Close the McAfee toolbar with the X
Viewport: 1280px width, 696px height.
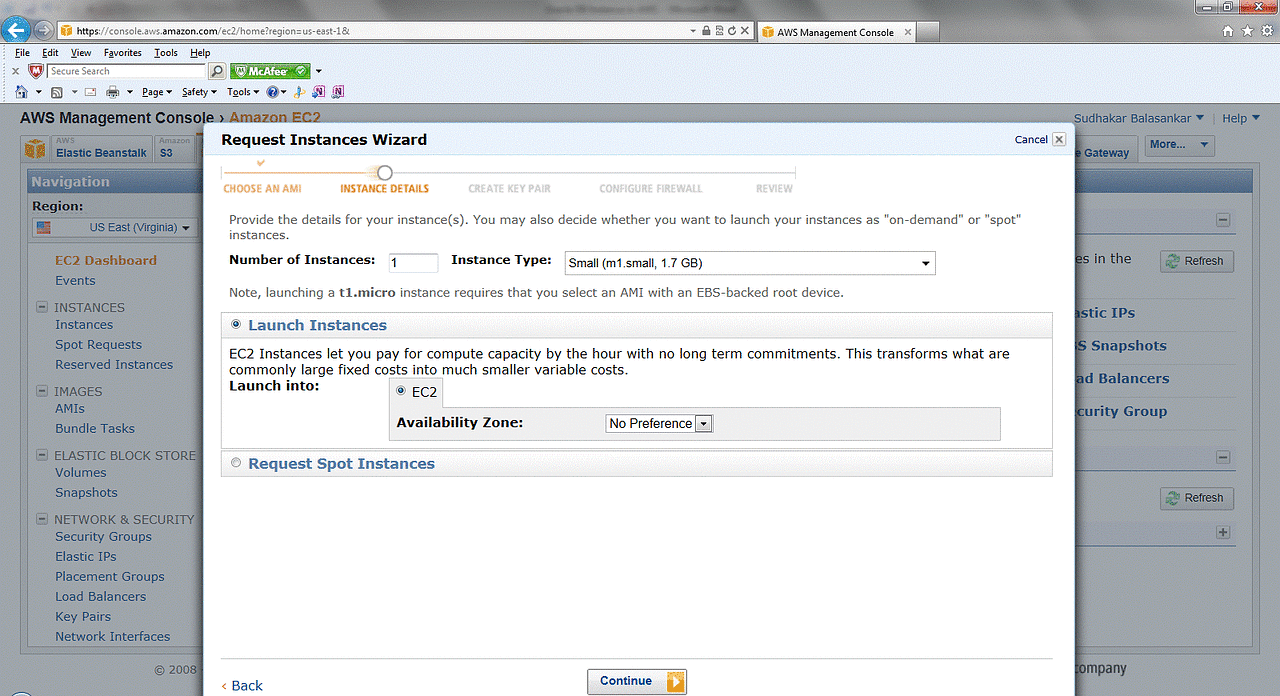click(x=15, y=72)
